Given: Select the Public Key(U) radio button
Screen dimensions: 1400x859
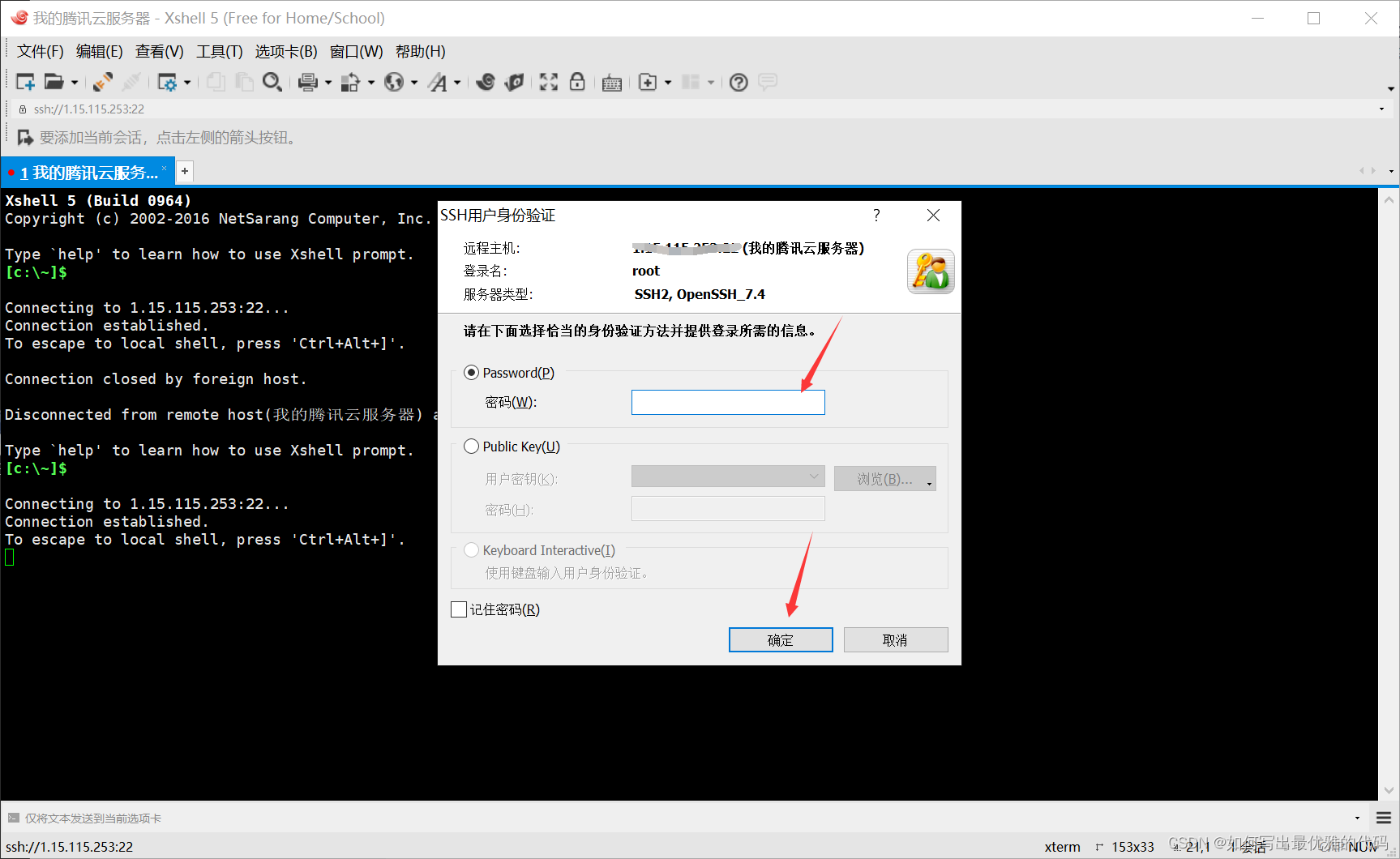Looking at the screenshot, I should point(471,447).
